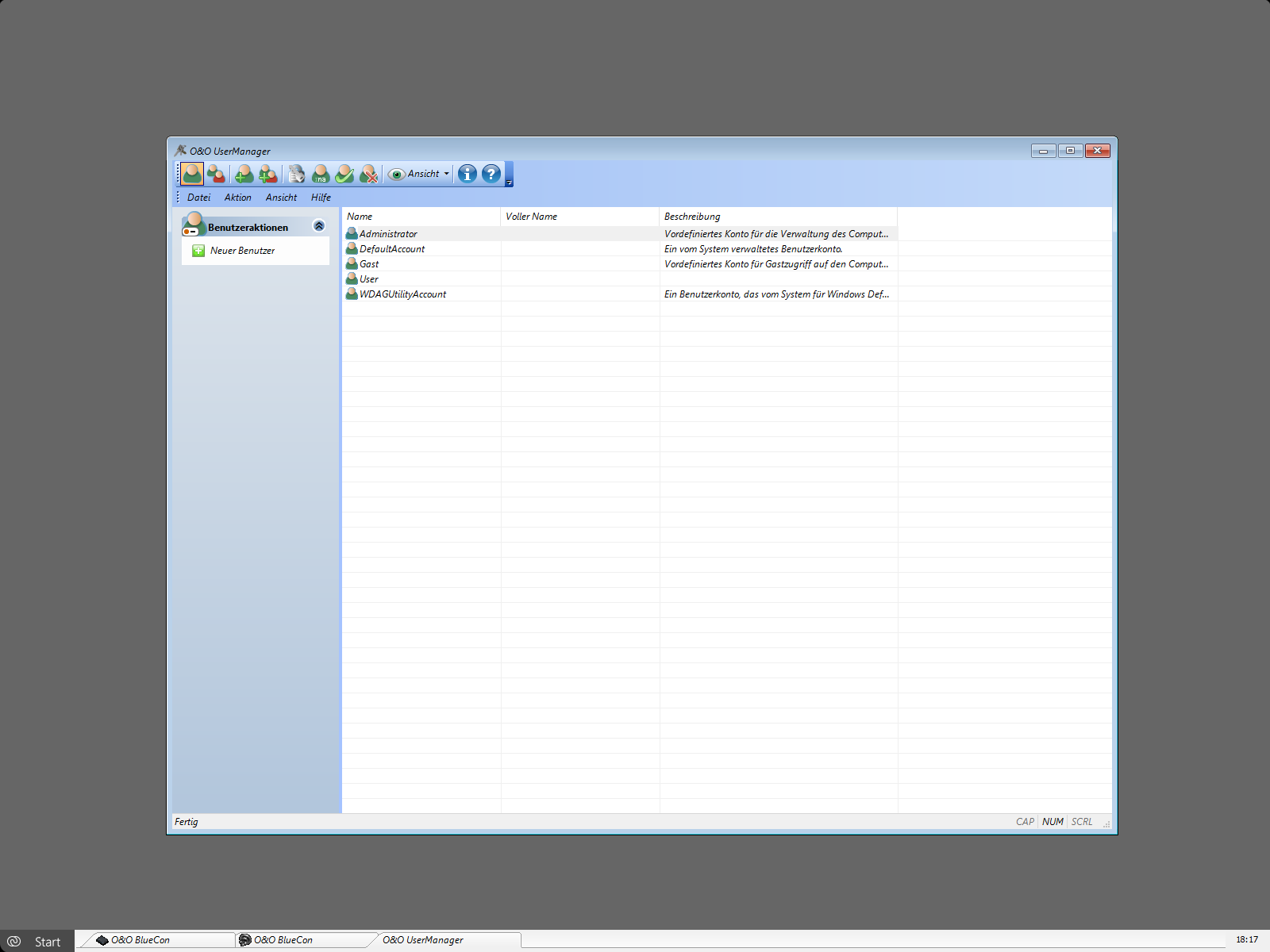Open toolbar options overflow arrow

pyautogui.click(x=510, y=174)
